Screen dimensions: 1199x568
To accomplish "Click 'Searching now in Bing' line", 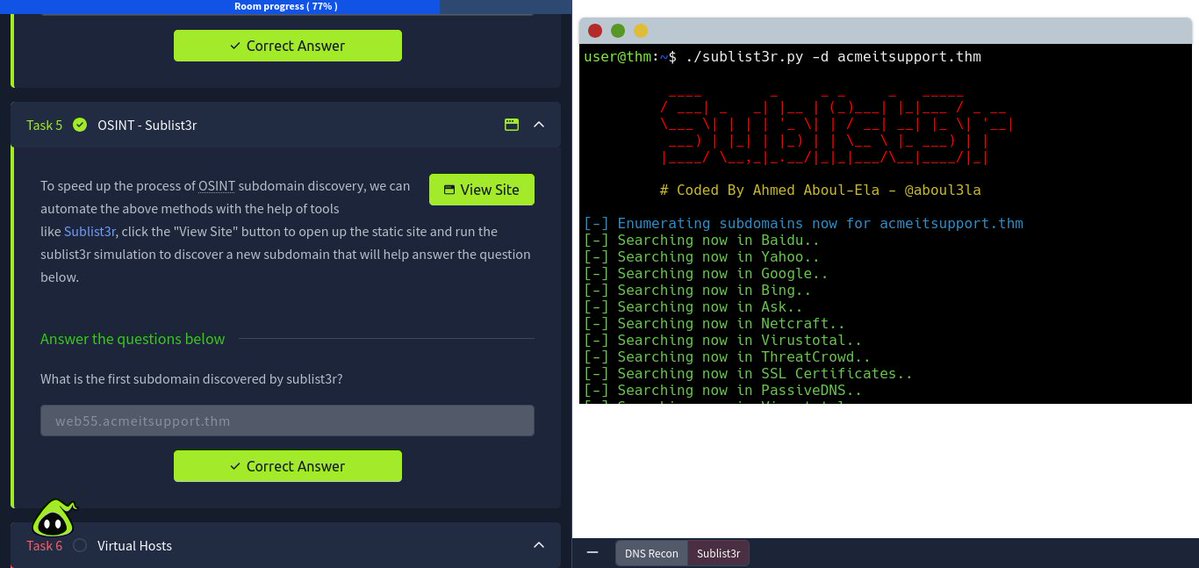I will (x=697, y=290).
